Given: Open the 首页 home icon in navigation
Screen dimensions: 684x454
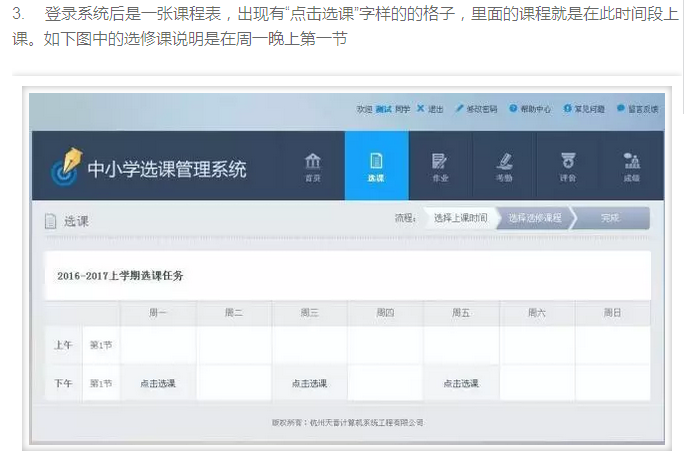Looking at the screenshot, I should coord(312,167).
